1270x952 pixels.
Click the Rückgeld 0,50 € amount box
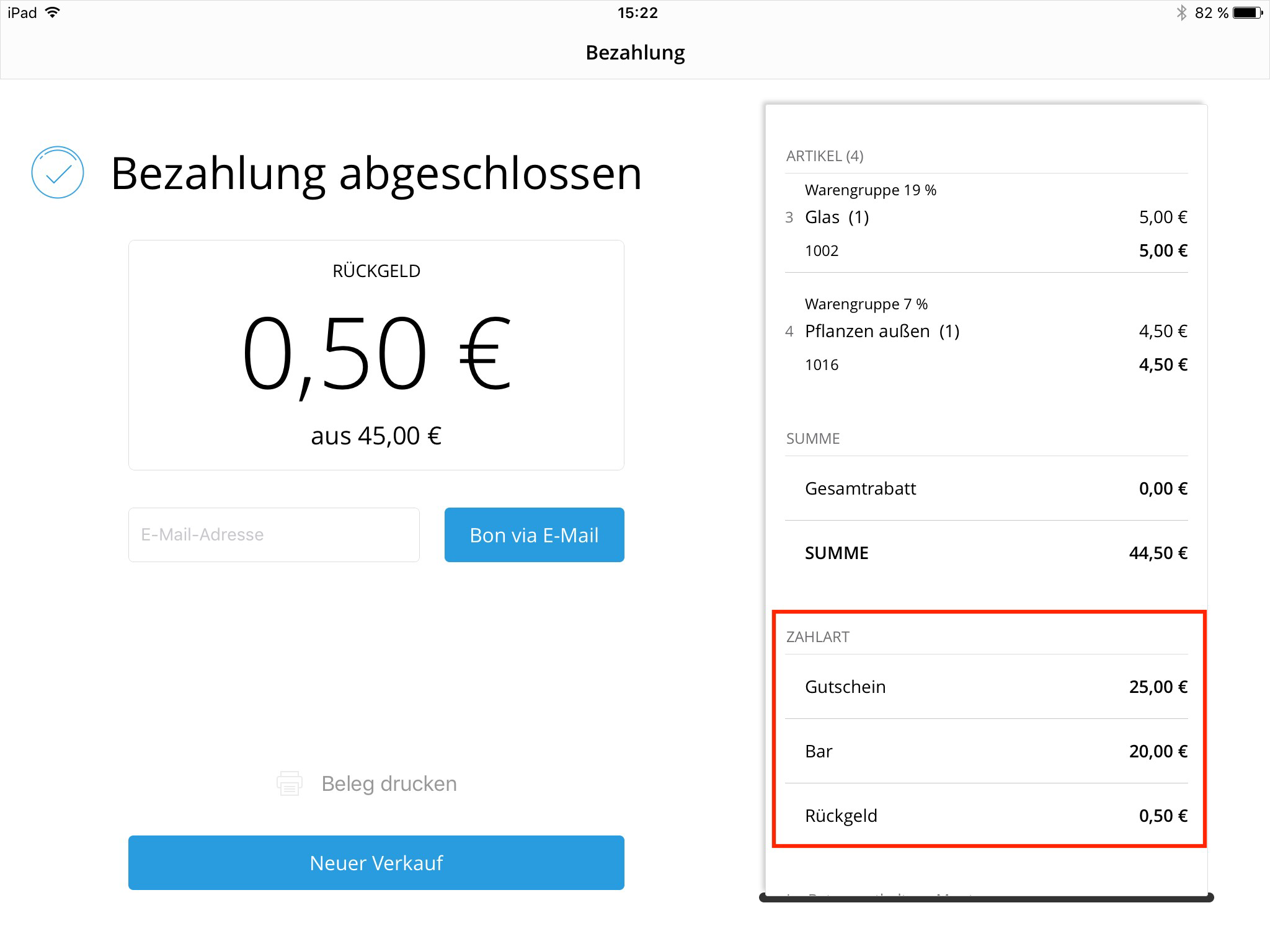[376, 355]
